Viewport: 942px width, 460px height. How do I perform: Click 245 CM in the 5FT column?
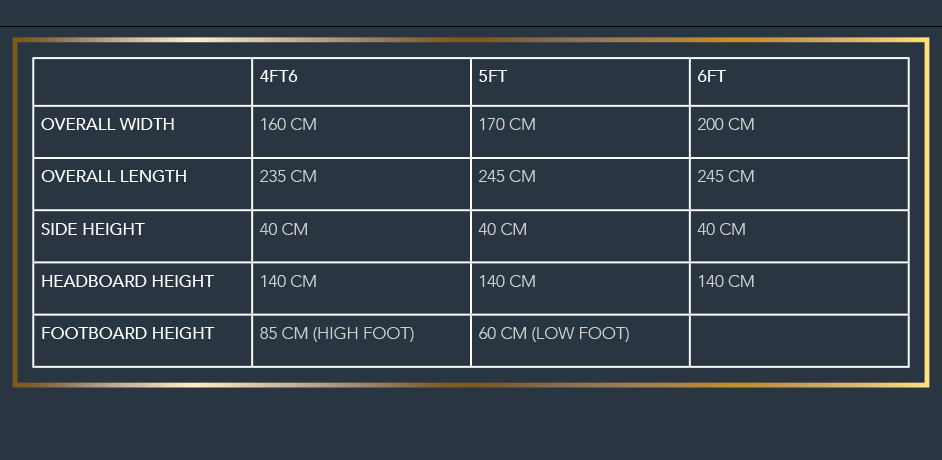506,177
